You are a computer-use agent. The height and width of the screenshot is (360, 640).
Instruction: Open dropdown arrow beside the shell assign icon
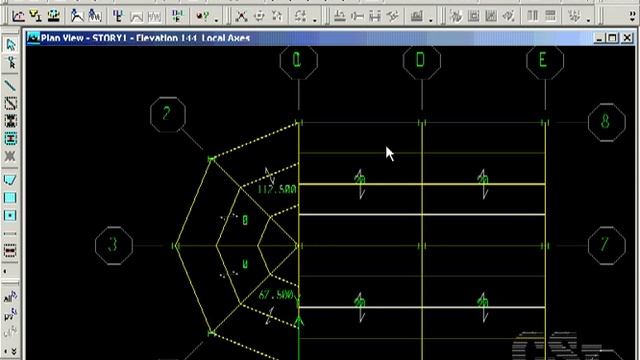pyautogui.click(x=431, y=19)
